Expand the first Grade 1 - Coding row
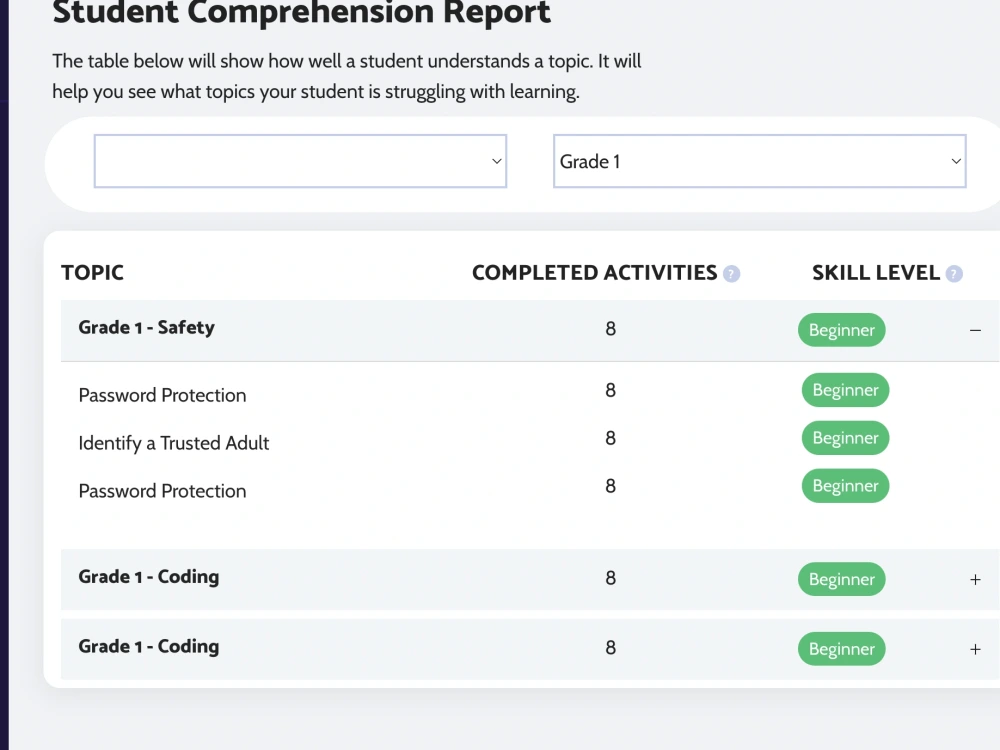The image size is (1000, 750). click(975, 580)
